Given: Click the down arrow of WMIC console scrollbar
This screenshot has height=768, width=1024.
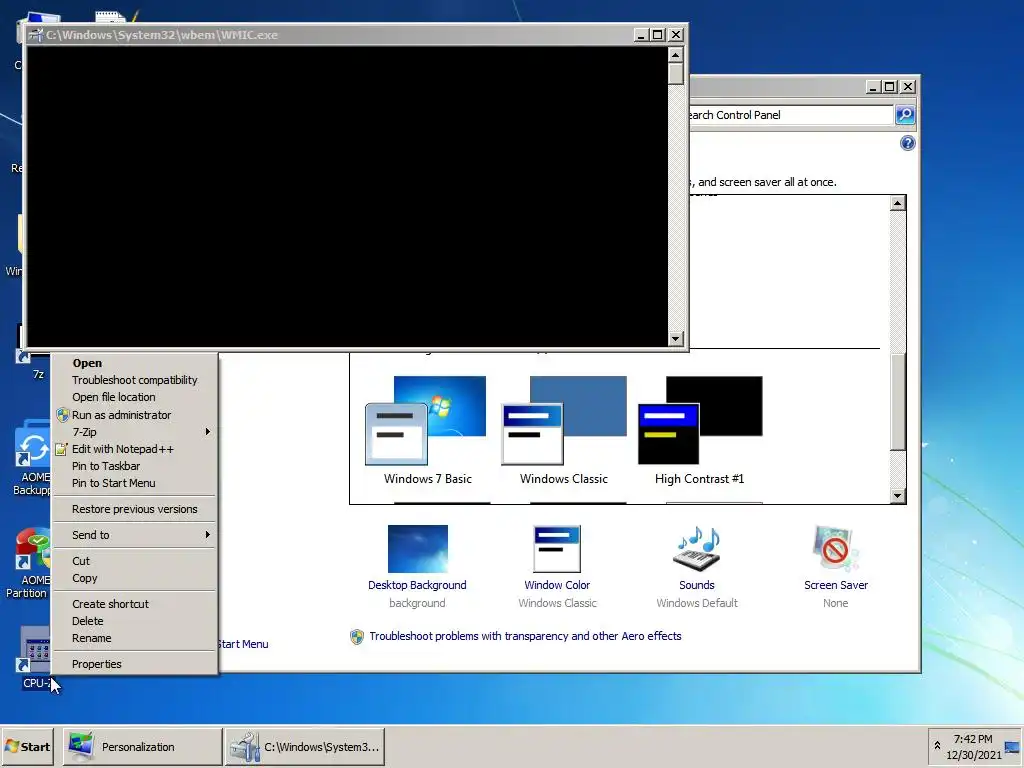Looking at the screenshot, I should click(x=676, y=338).
